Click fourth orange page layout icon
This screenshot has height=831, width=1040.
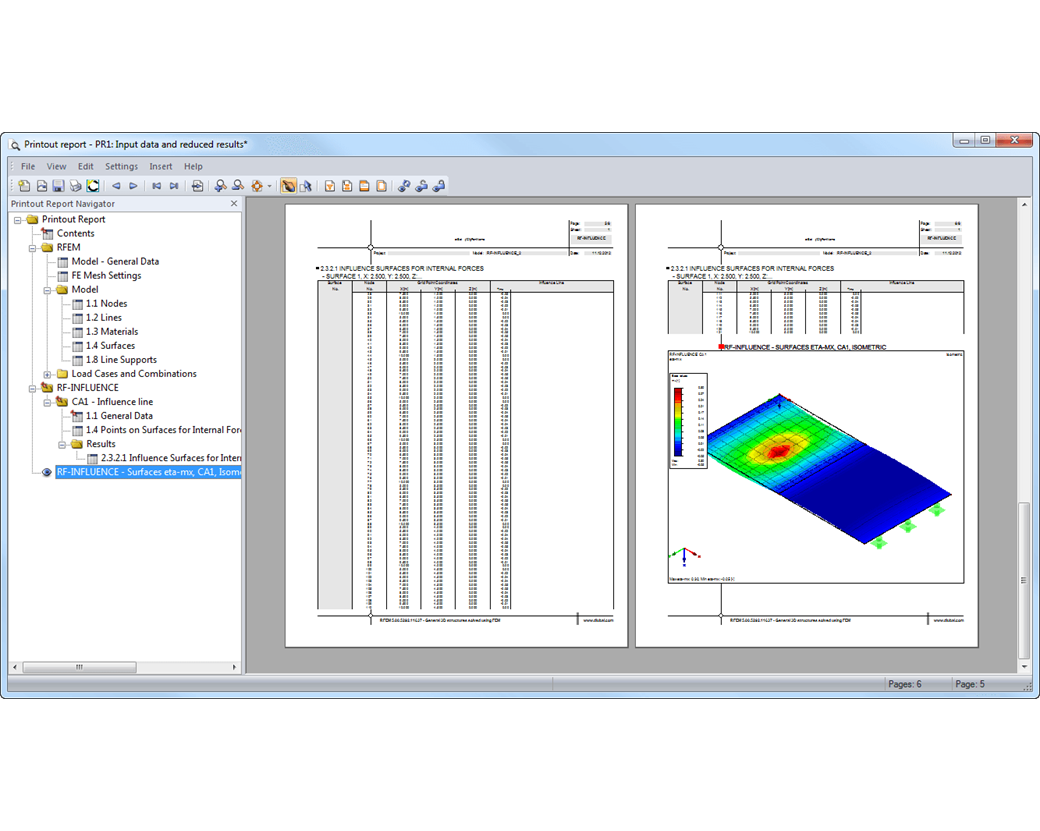381,186
